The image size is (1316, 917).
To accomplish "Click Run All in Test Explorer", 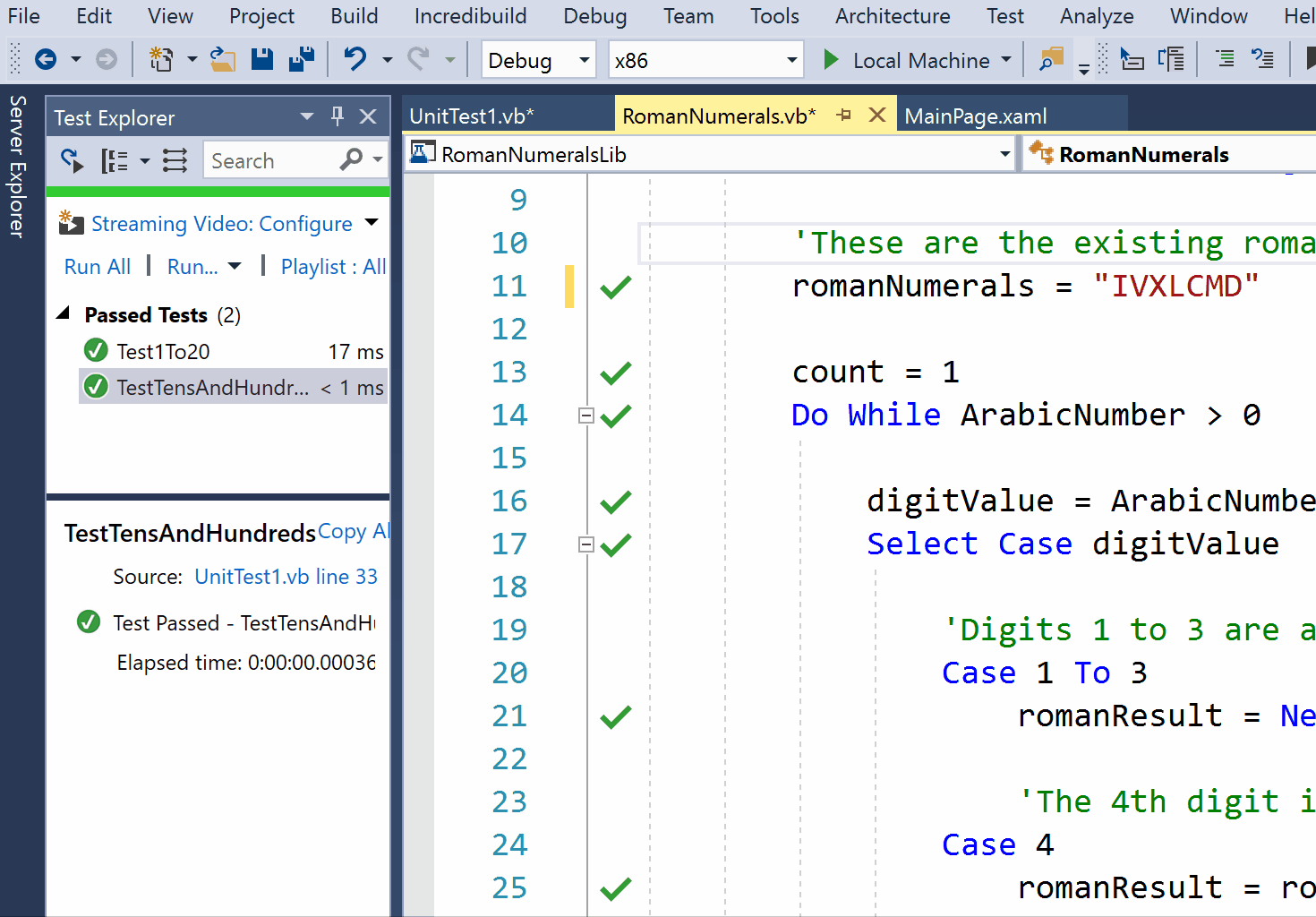I will pos(98,266).
